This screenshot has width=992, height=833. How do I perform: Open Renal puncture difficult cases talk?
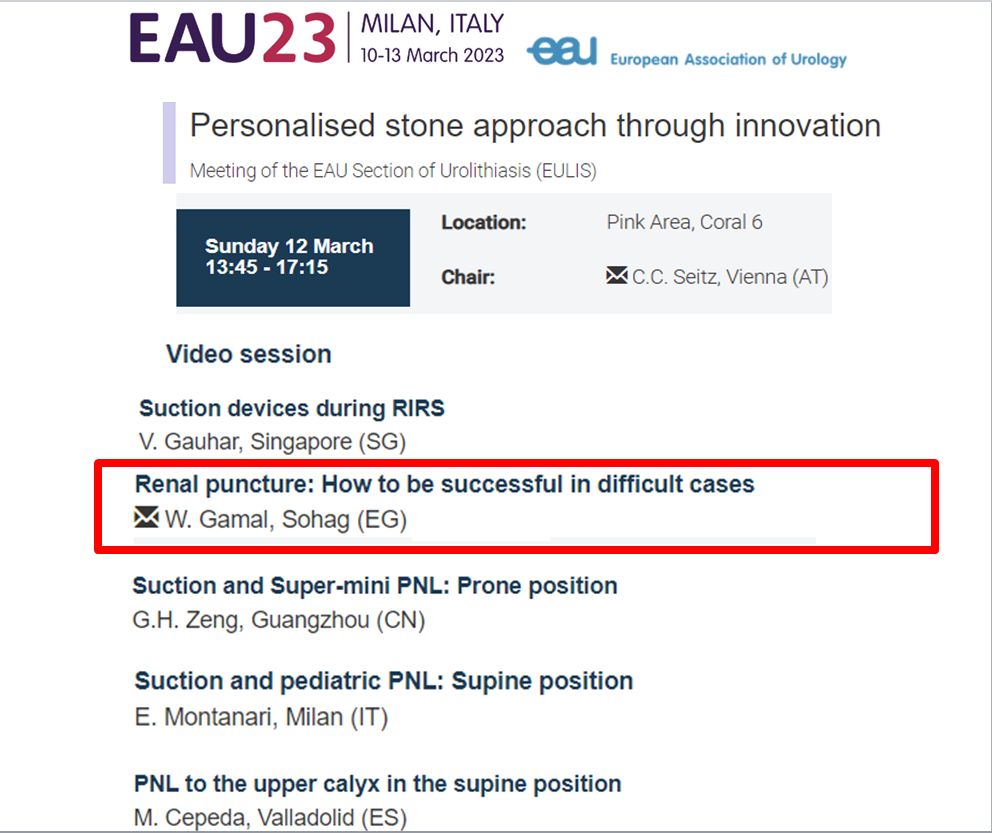(x=444, y=484)
